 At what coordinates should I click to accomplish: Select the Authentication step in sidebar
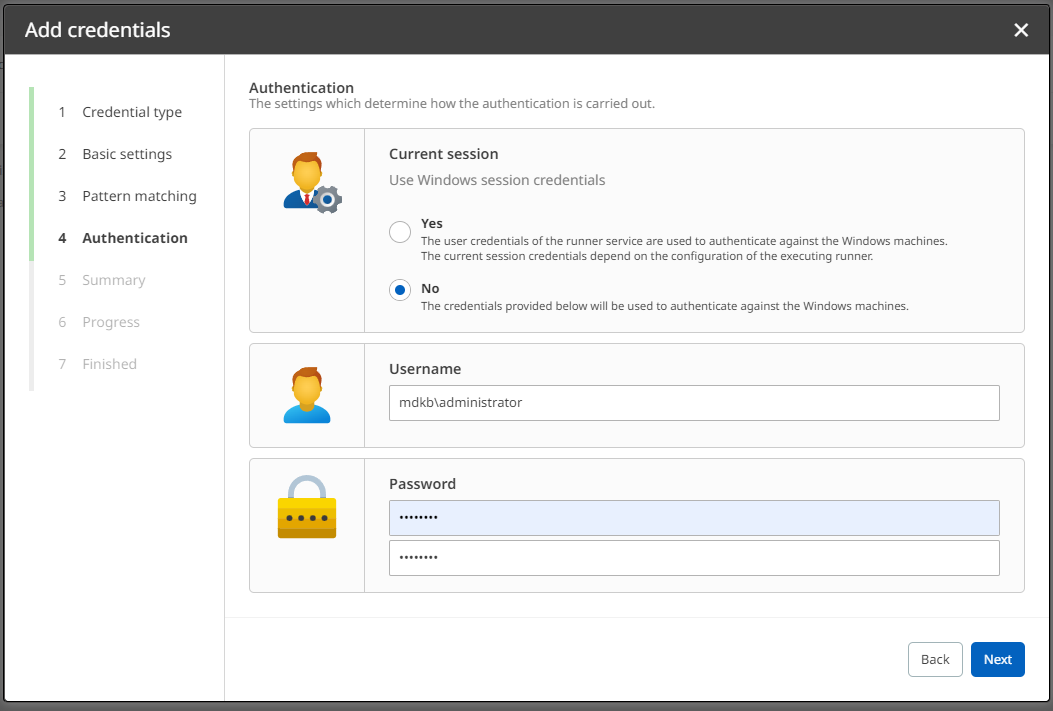(134, 238)
